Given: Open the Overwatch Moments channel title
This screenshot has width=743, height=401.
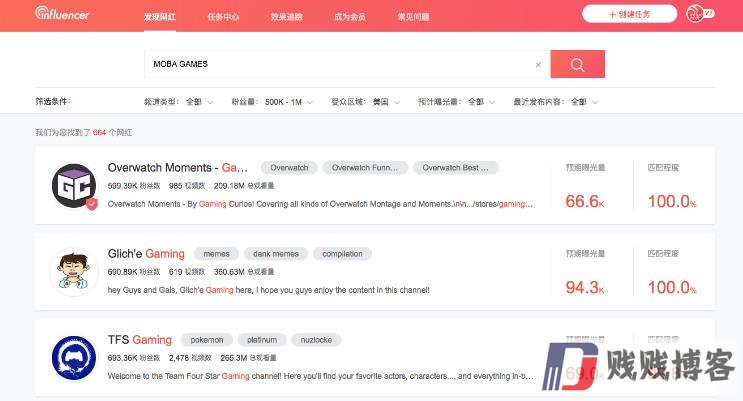Looking at the screenshot, I should 178,168.
